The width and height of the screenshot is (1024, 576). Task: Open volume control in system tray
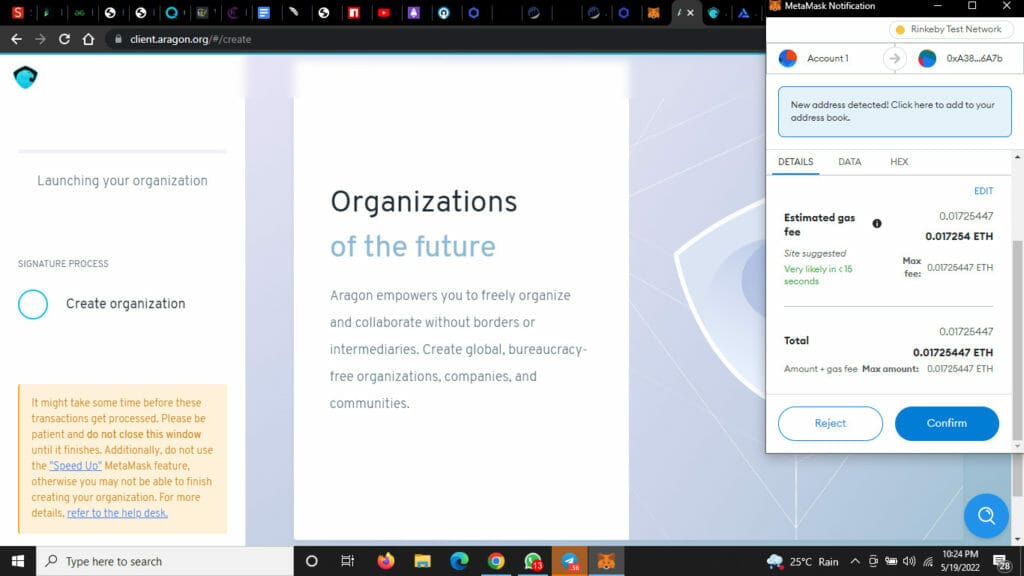pos(909,561)
